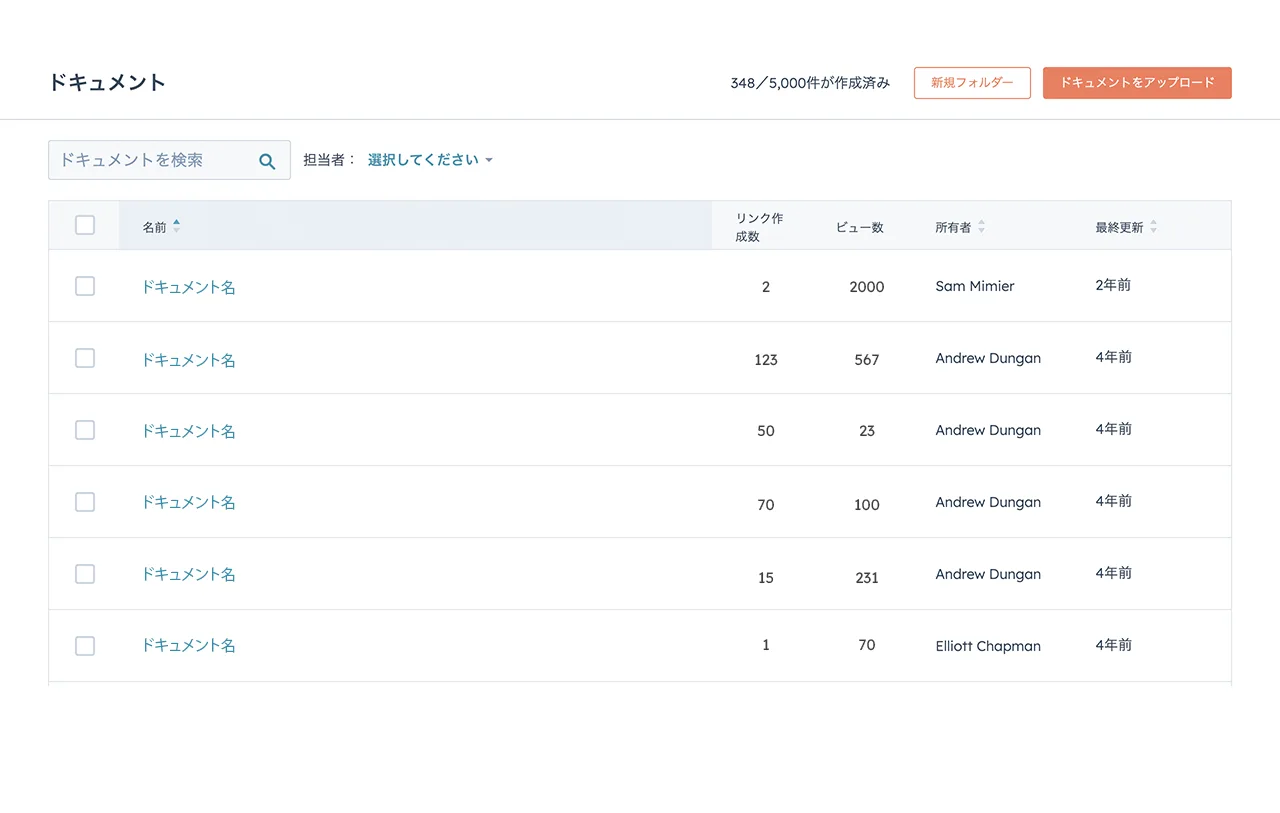
Task: Sort by 所有者 column arrows
Action: coord(981,227)
